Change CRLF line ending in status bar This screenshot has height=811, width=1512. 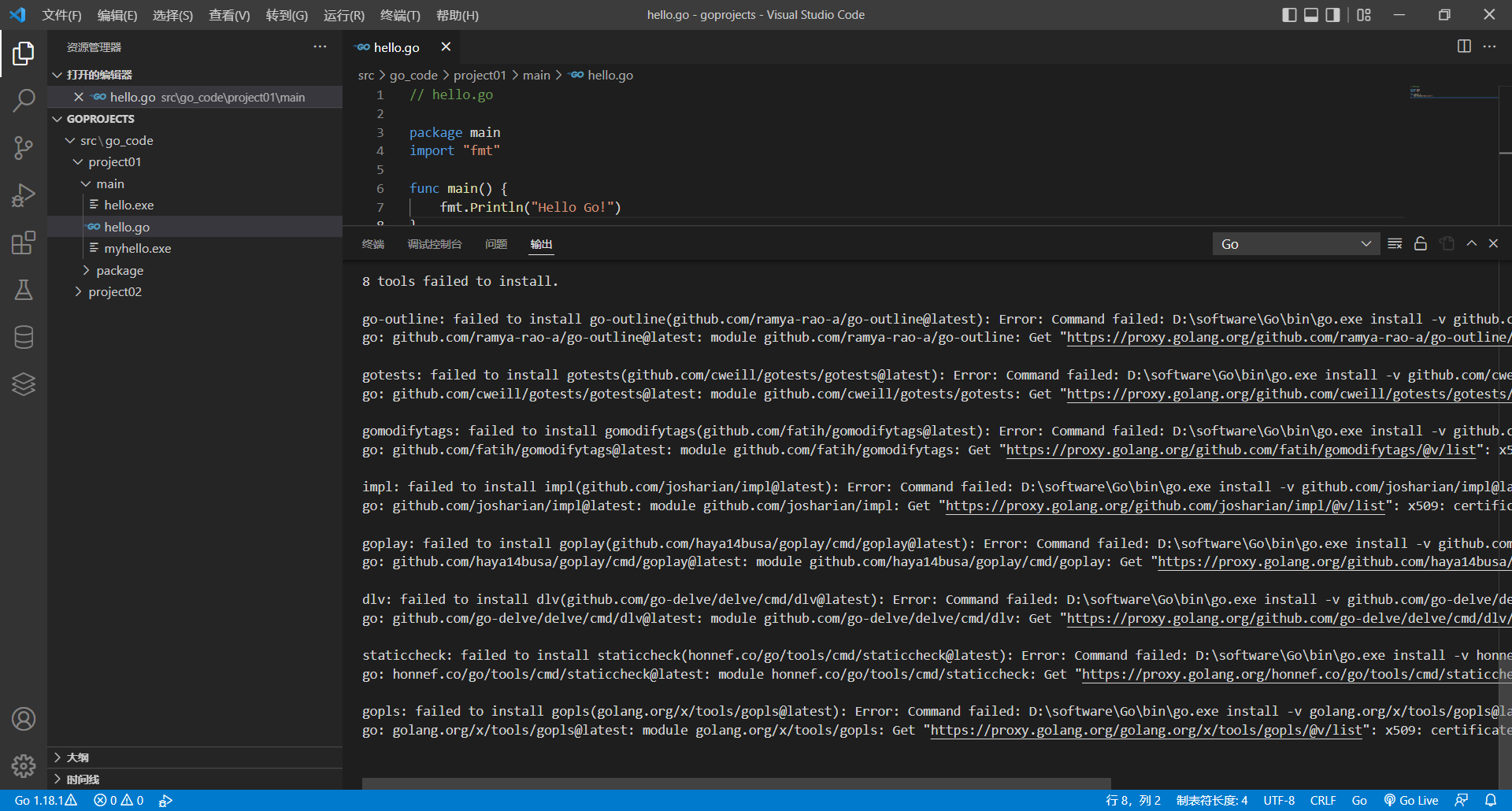tap(1323, 800)
